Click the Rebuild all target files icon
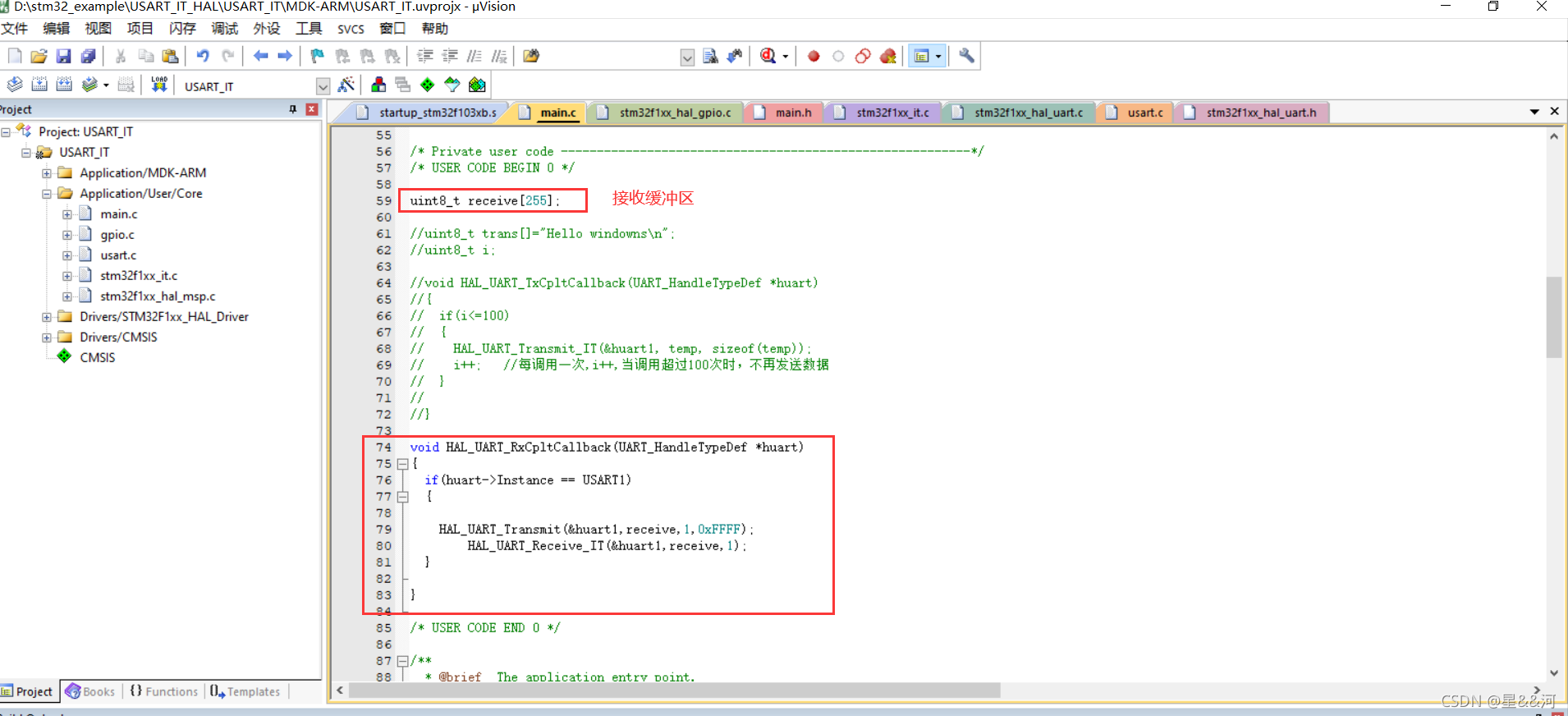 64,85
